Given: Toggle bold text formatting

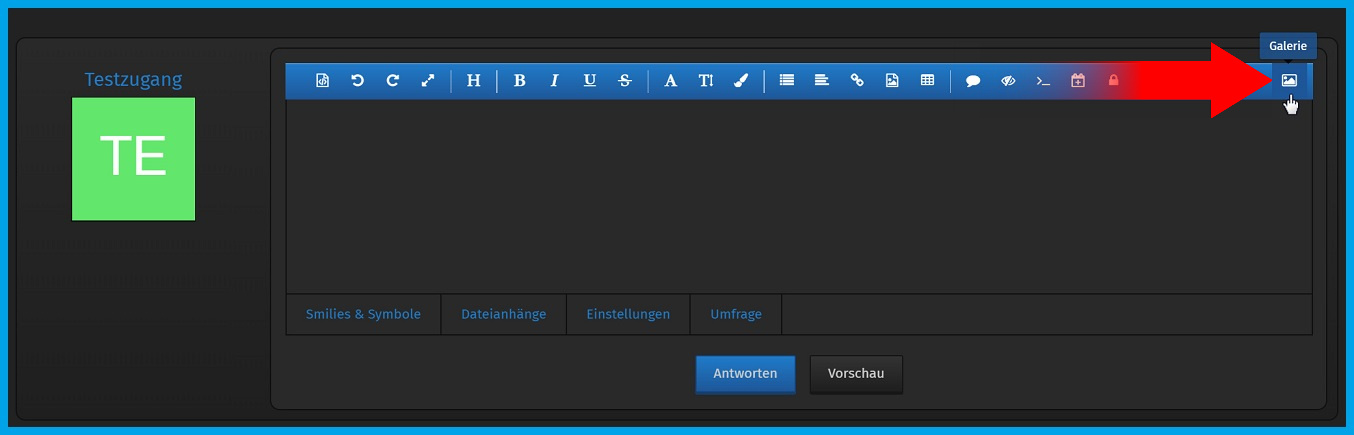Looking at the screenshot, I should [x=519, y=81].
